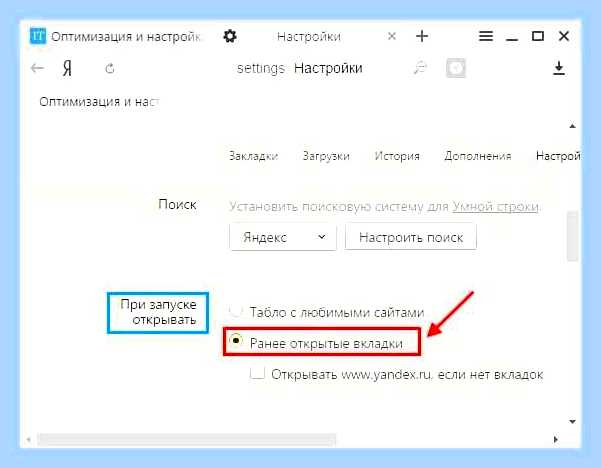The image size is (601, 468).
Task: Open the Настройки section tab
Action: click(x=558, y=156)
